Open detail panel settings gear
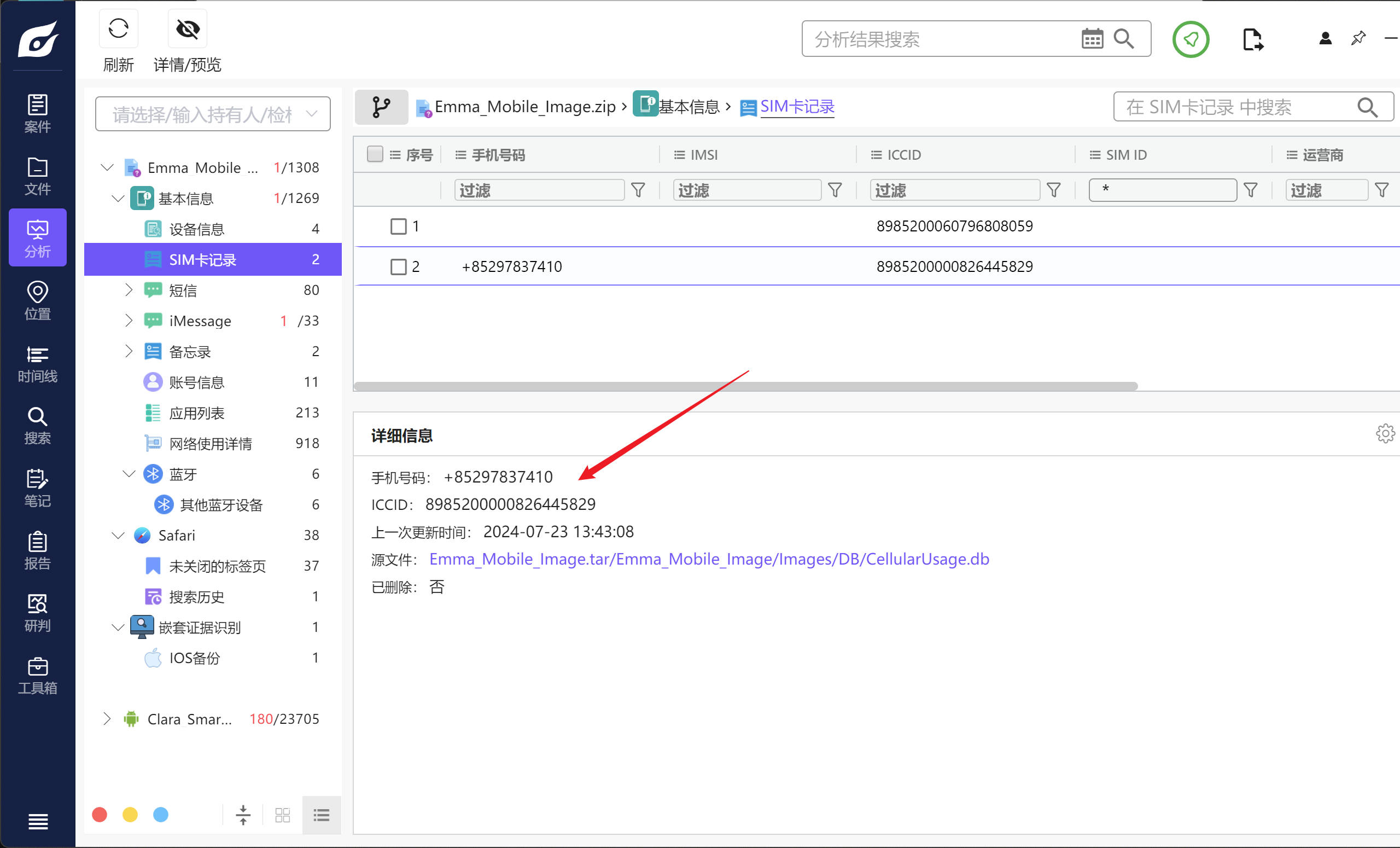 point(1385,434)
